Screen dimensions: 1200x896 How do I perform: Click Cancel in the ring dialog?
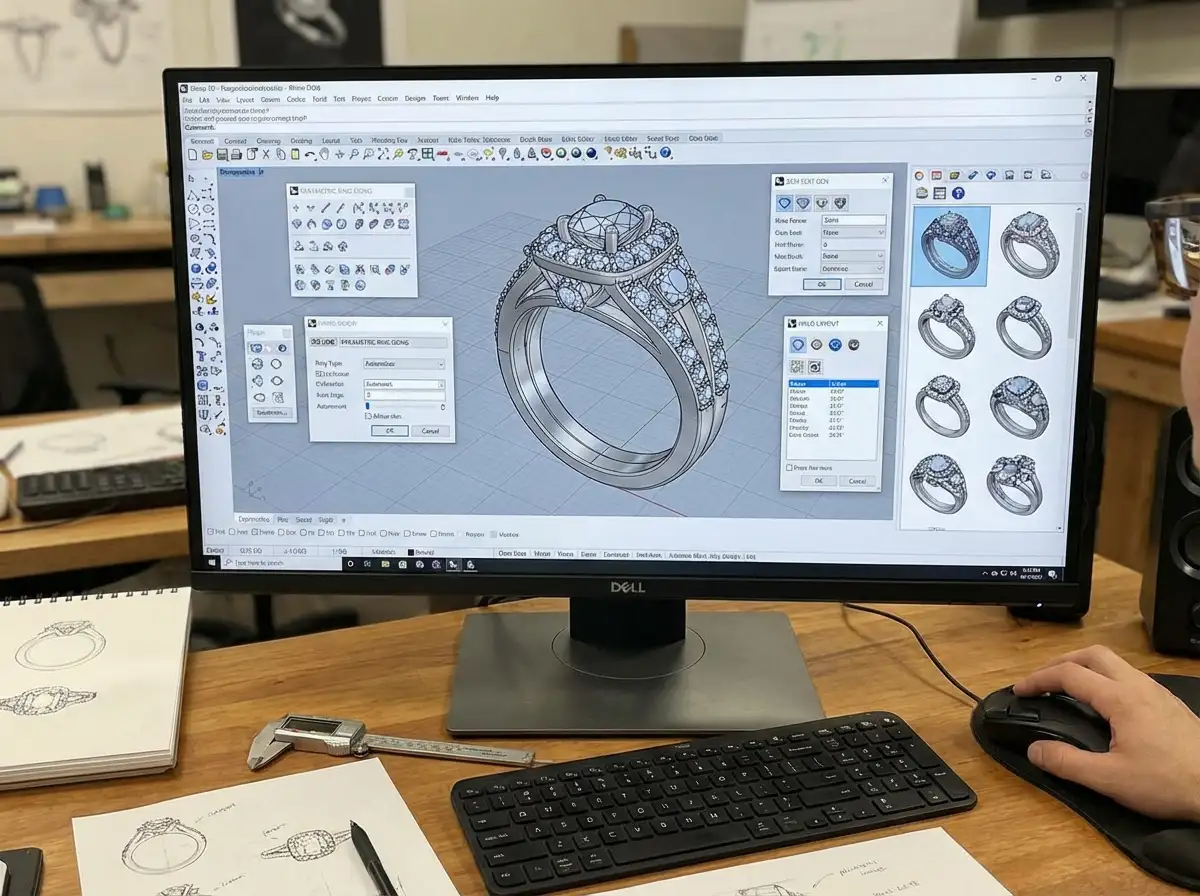[430, 431]
